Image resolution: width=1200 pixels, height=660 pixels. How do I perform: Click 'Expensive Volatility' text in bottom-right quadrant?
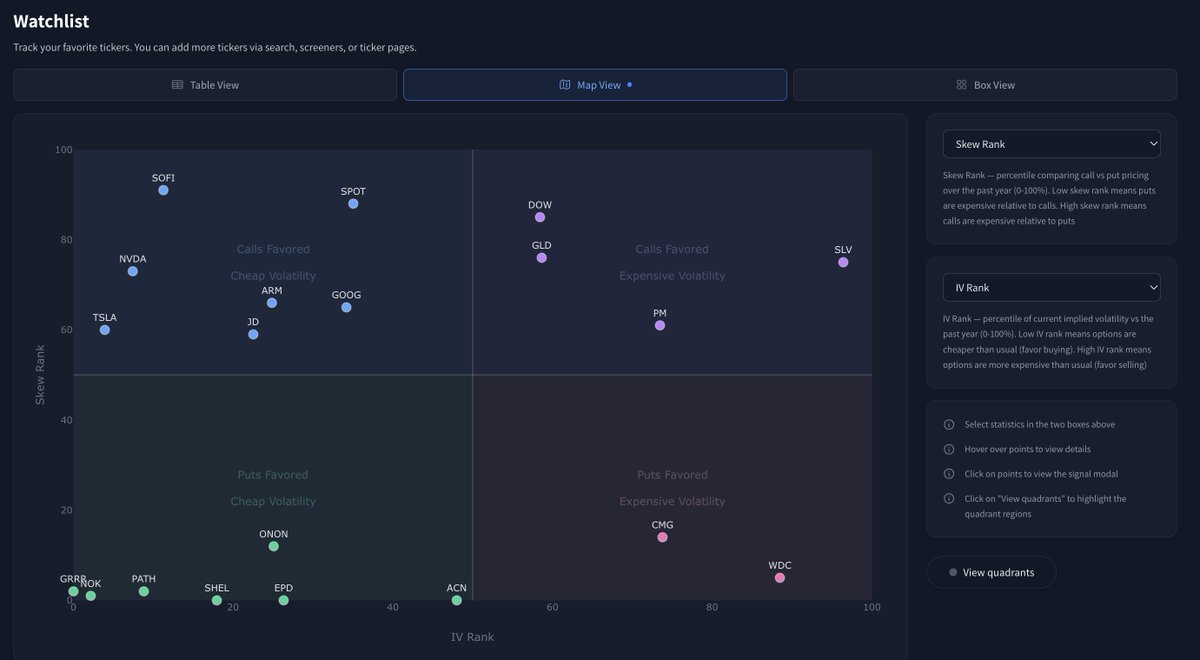pyautogui.click(x=672, y=501)
